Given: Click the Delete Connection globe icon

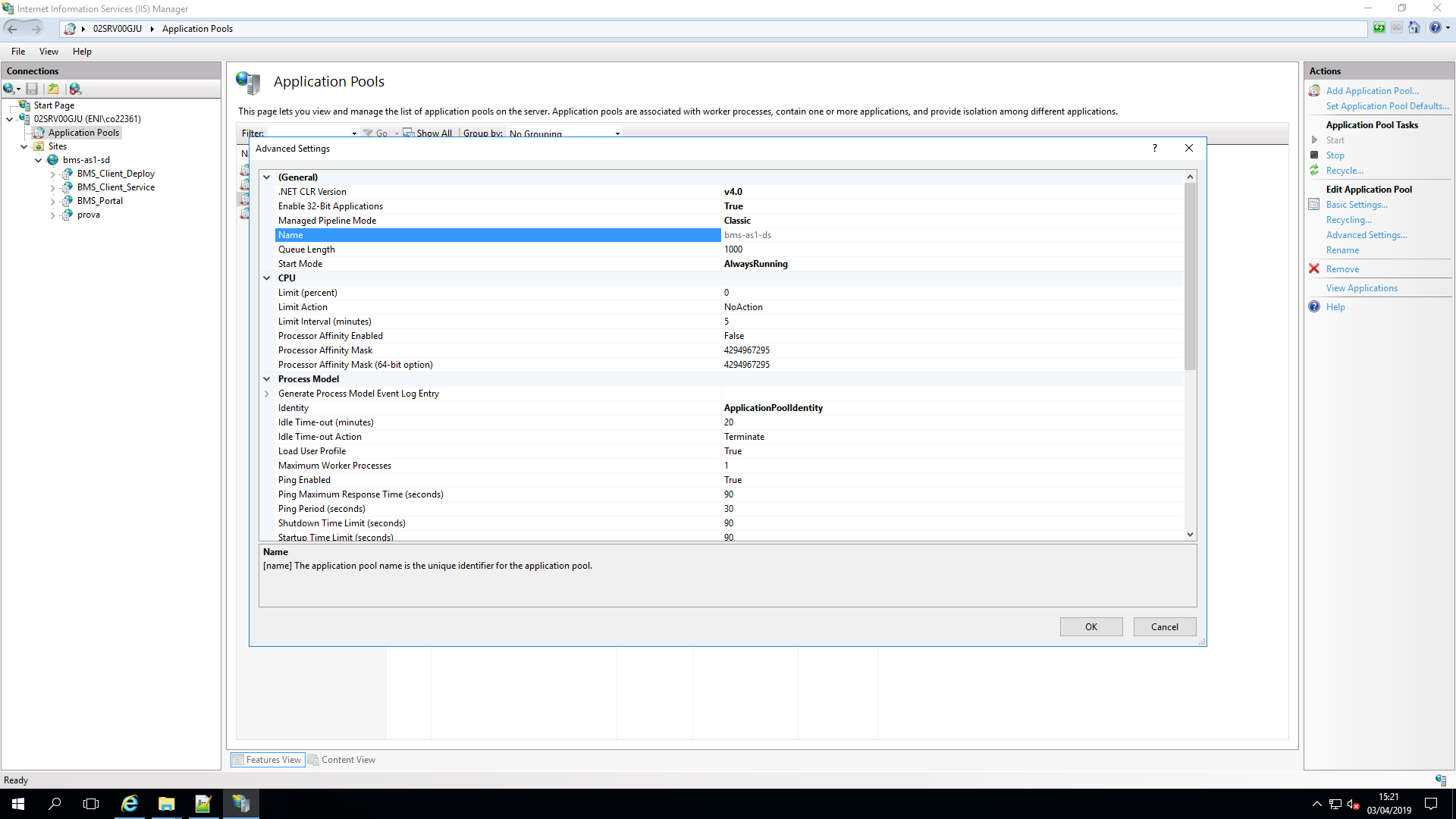Looking at the screenshot, I should 75,89.
